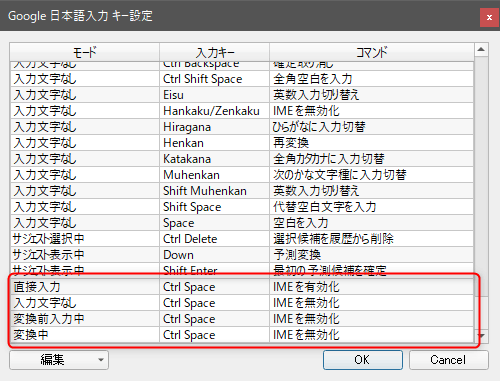500x381 pixels.
Task: Select the 空白を入力 command cell
Action: (x=371, y=223)
